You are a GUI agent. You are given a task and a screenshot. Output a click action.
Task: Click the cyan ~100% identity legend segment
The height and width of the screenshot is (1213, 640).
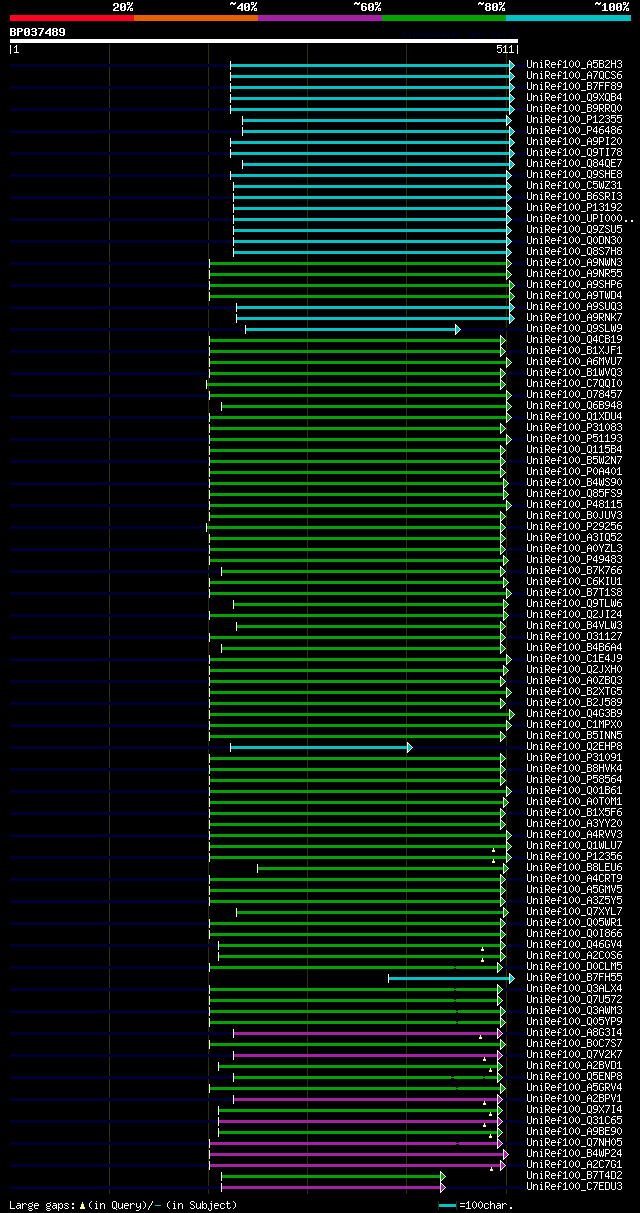pos(568,18)
